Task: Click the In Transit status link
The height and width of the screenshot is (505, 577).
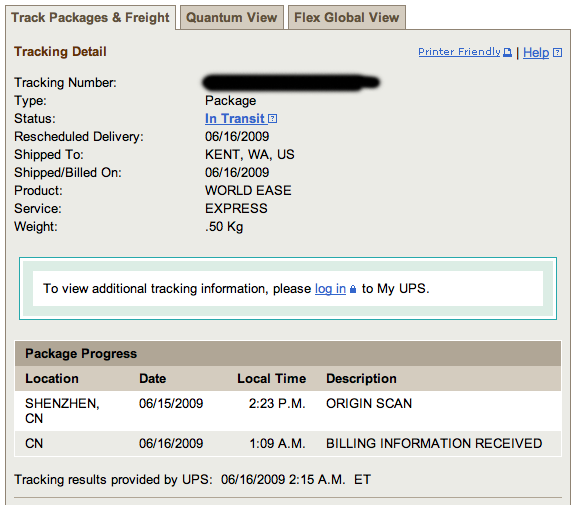Action: coord(235,119)
